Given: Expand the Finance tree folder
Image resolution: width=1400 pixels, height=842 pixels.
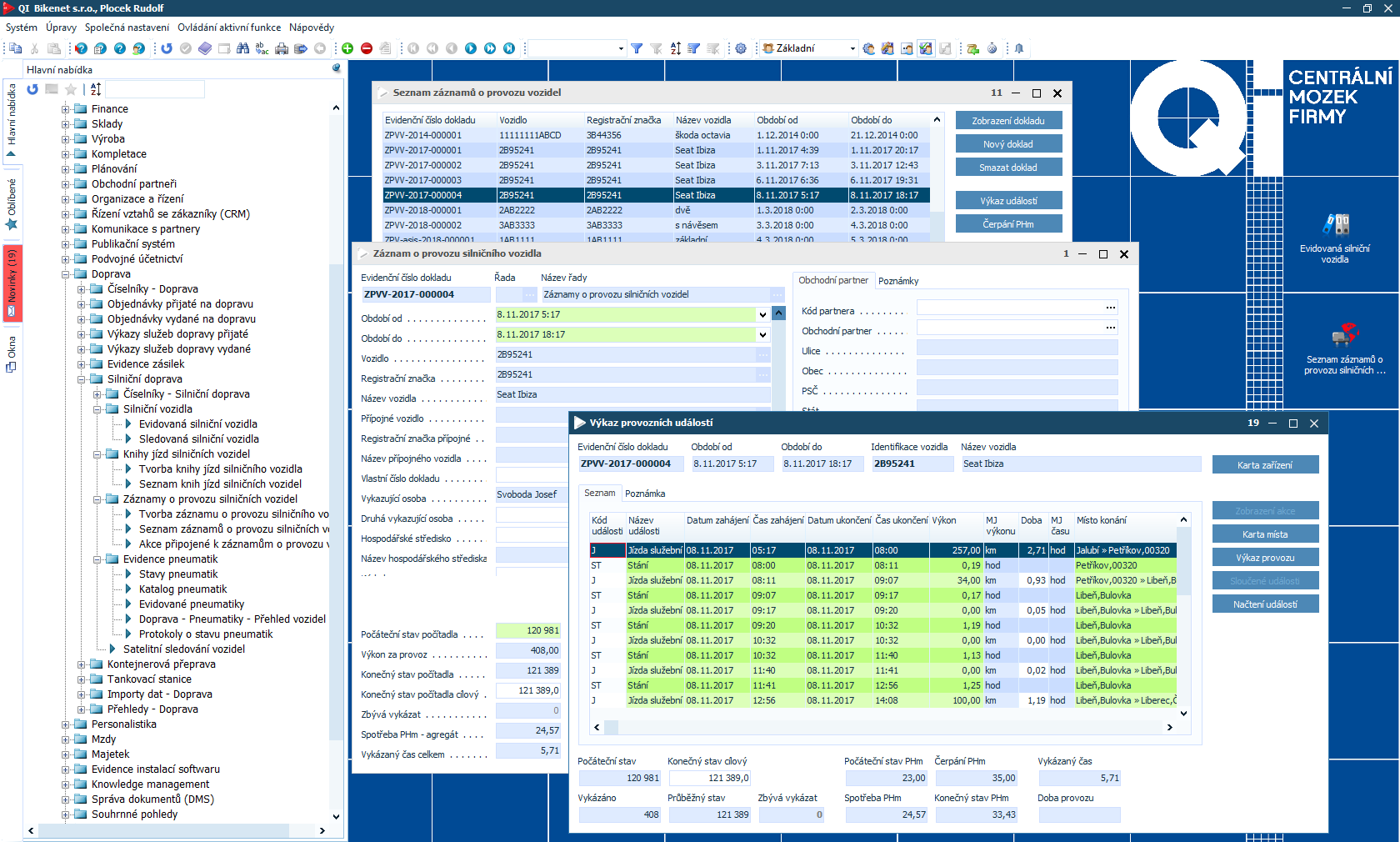Looking at the screenshot, I should (x=65, y=109).
